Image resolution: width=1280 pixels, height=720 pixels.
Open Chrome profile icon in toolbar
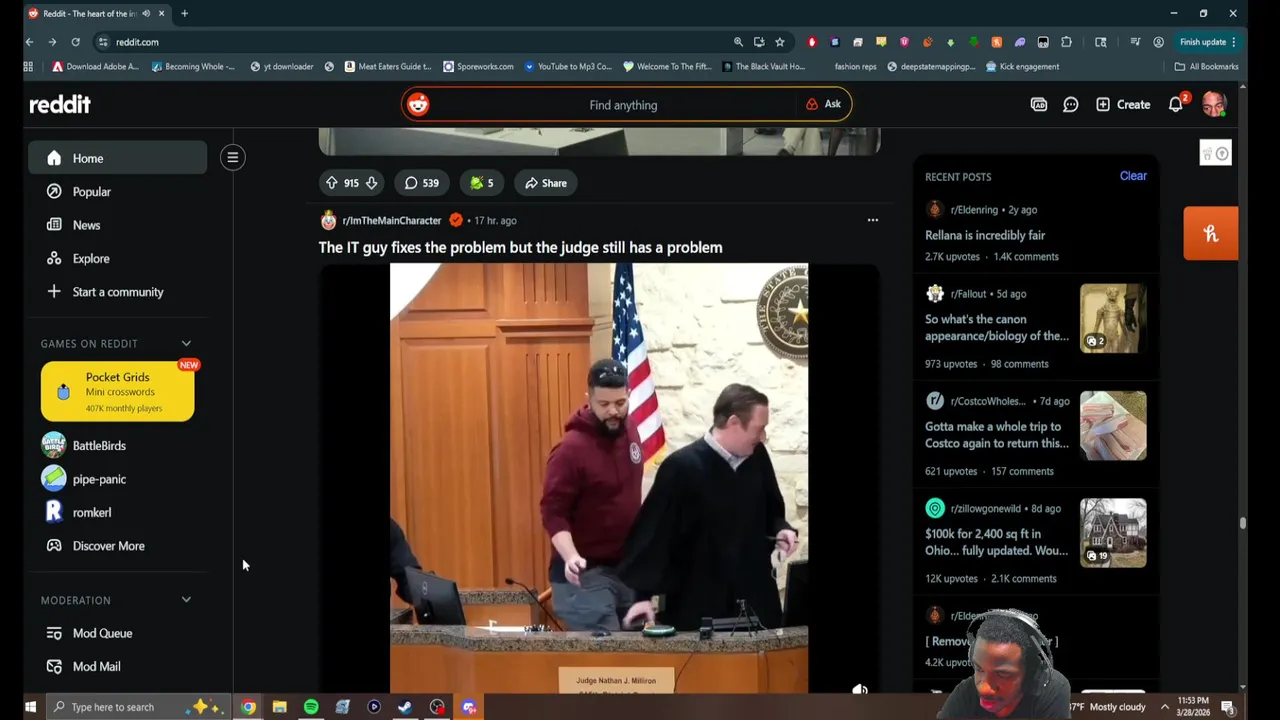pos(1158,42)
